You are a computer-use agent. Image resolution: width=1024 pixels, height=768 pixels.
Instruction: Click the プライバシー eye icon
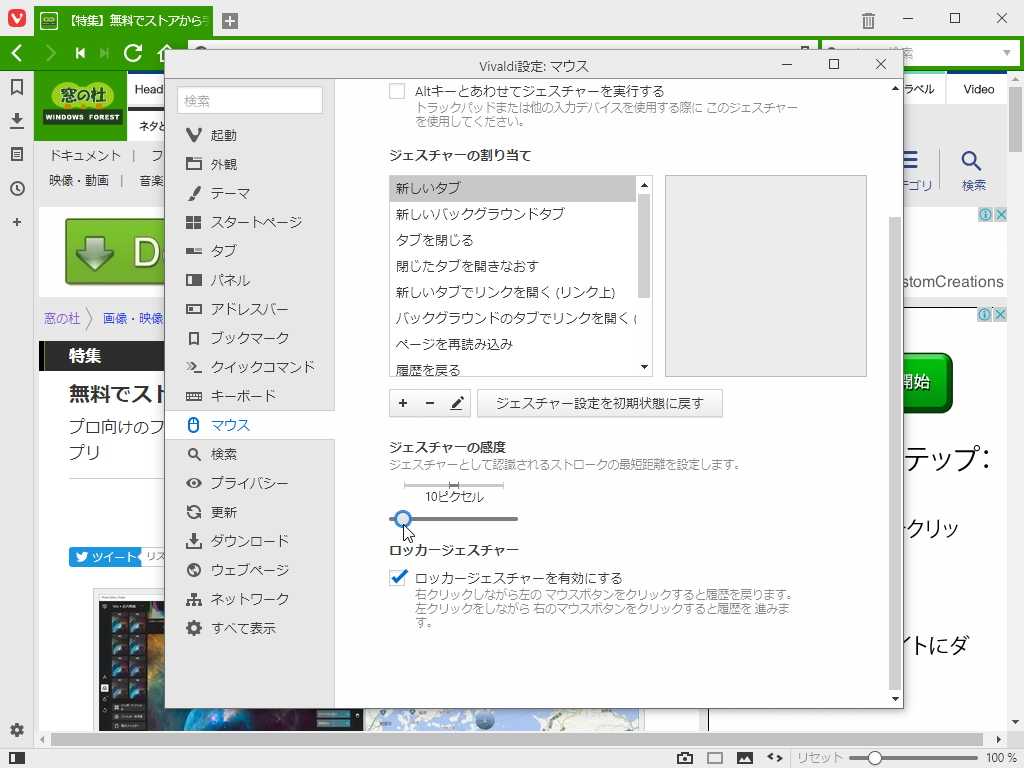(x=194, y=483)
